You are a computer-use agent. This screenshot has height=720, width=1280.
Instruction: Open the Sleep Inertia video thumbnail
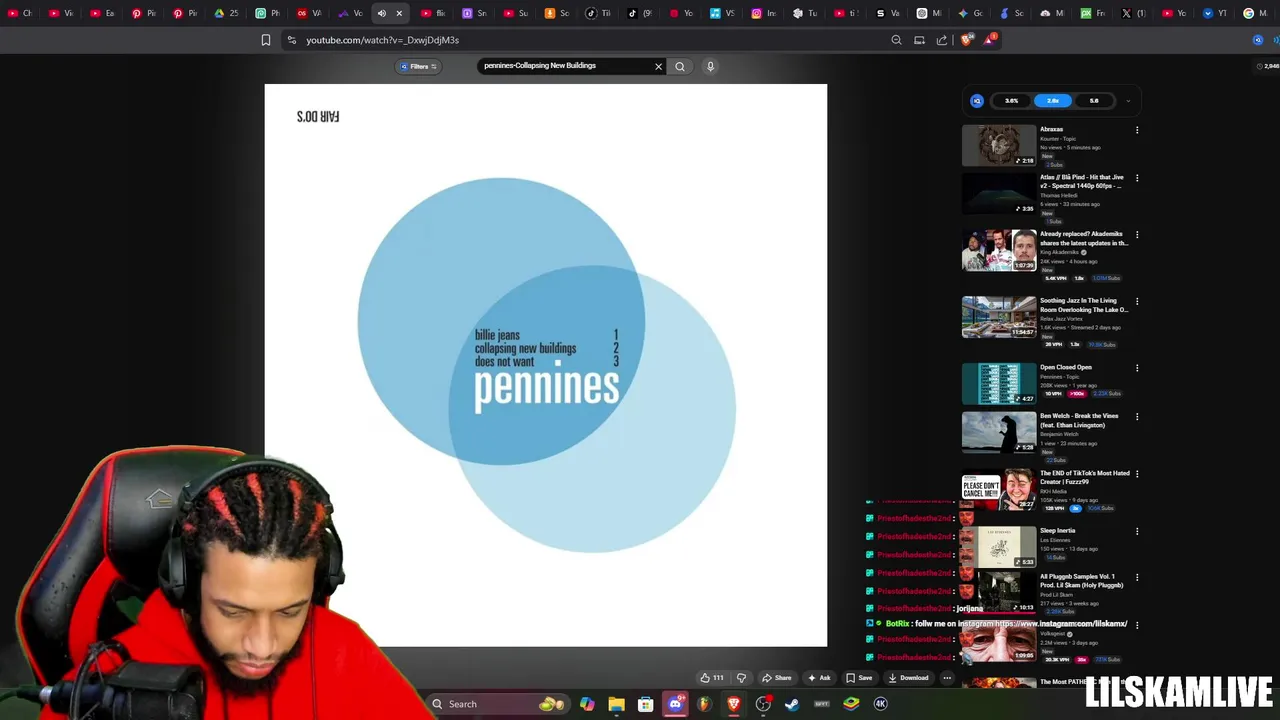tap(999, 548)
